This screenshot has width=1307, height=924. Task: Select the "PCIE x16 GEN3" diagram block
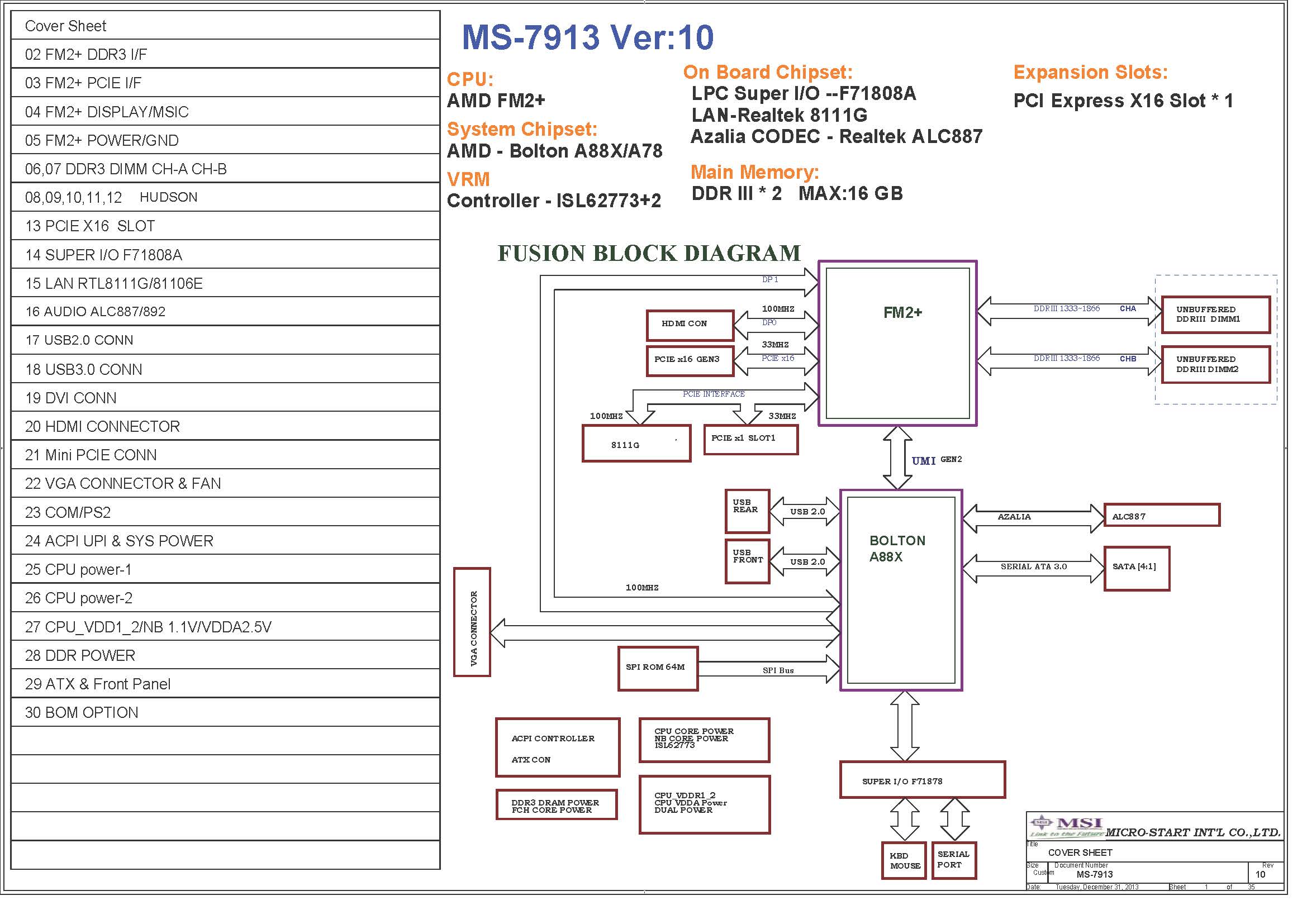tap(690, 361)
